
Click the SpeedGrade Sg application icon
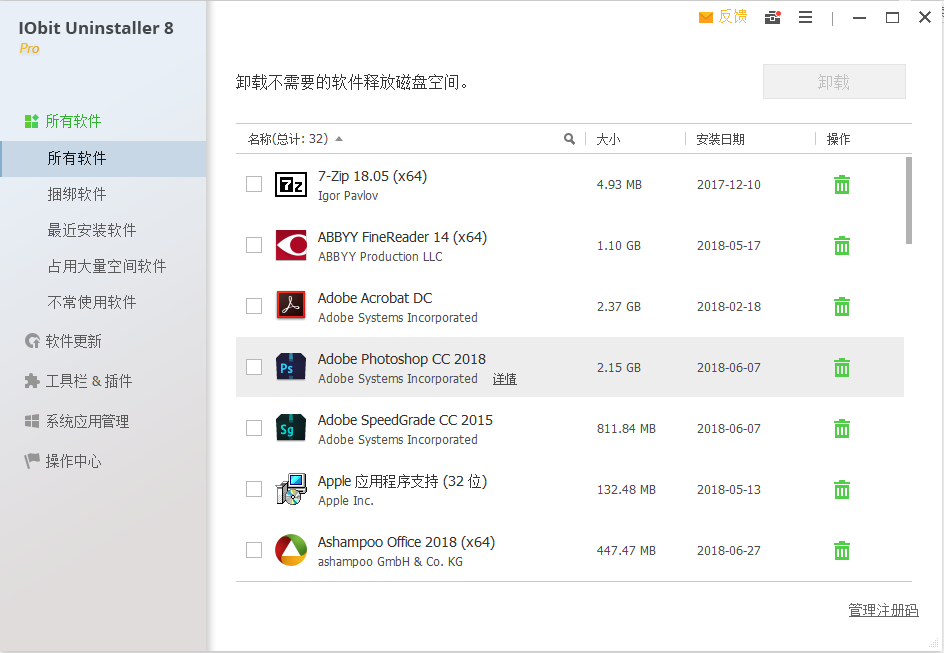(x=291, y=429)
